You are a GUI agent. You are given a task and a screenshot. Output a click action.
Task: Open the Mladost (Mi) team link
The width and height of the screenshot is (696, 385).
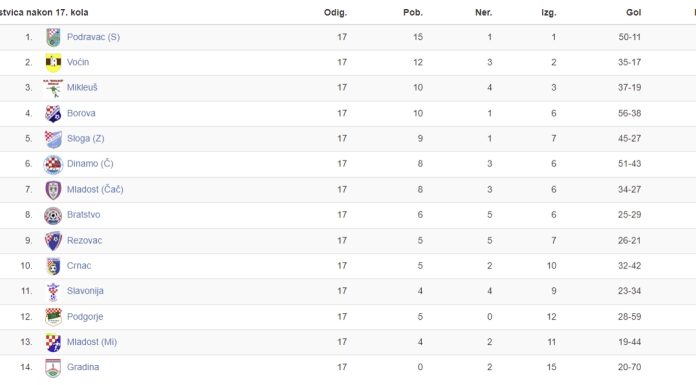[91, 342]
